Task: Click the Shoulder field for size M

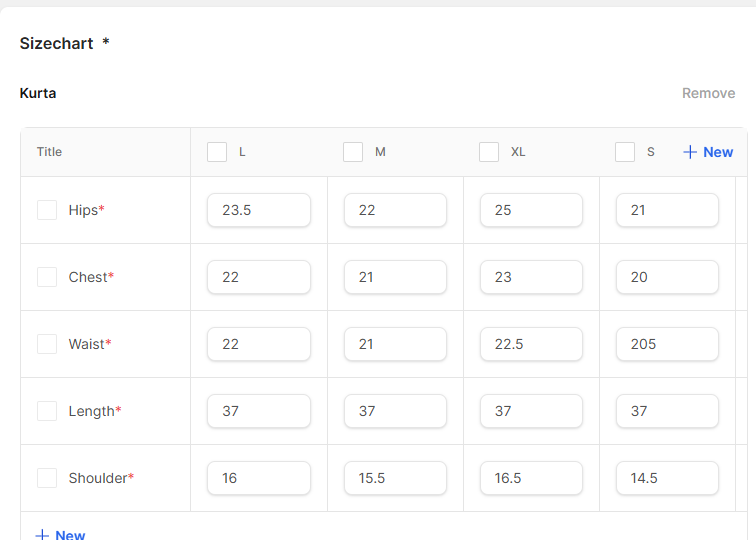Action: point(395,478)
